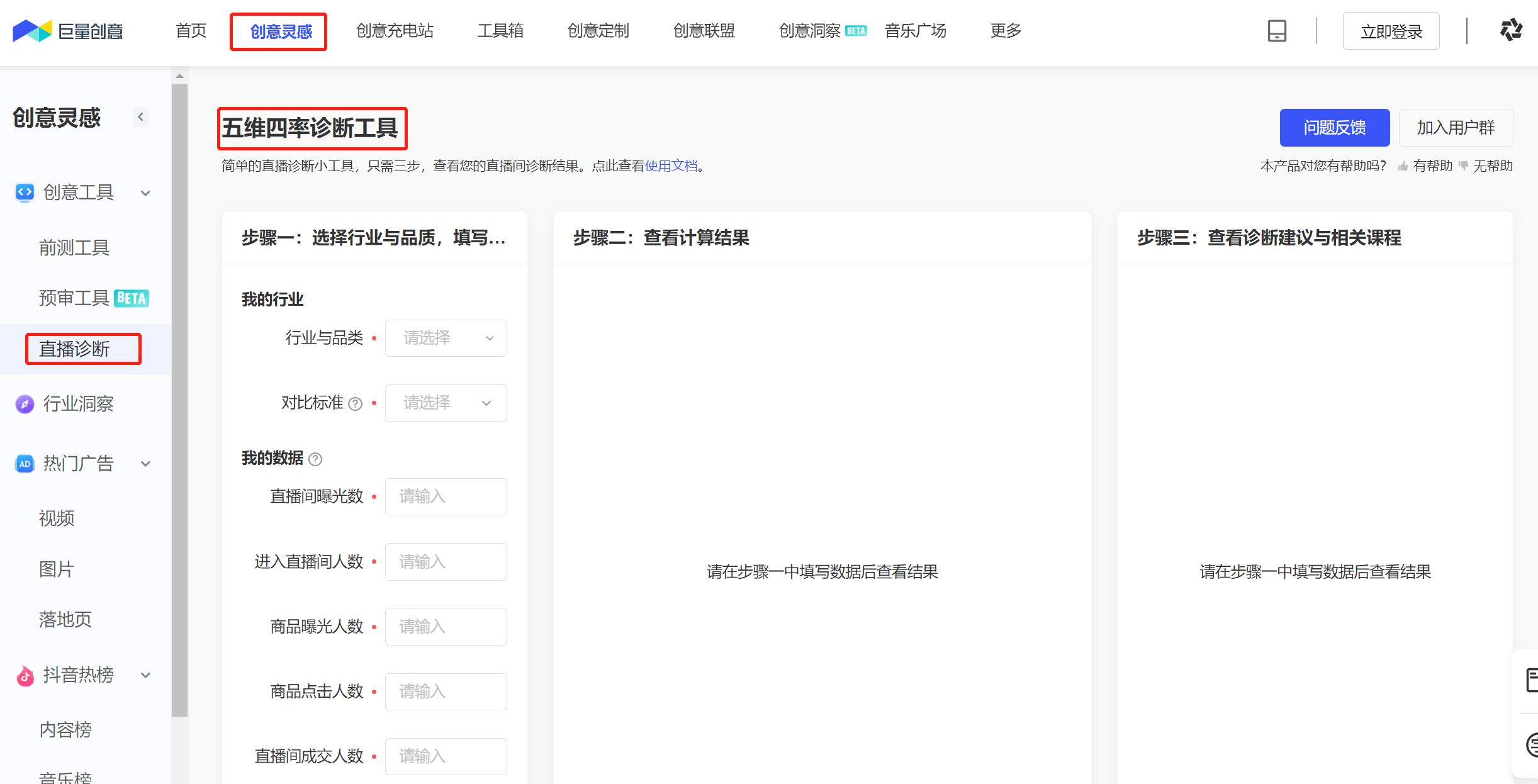This screenshot has height=784, width=1538.
Task: Collapse the 创意灵感 sidebar arrow
Action: (141, 116)
